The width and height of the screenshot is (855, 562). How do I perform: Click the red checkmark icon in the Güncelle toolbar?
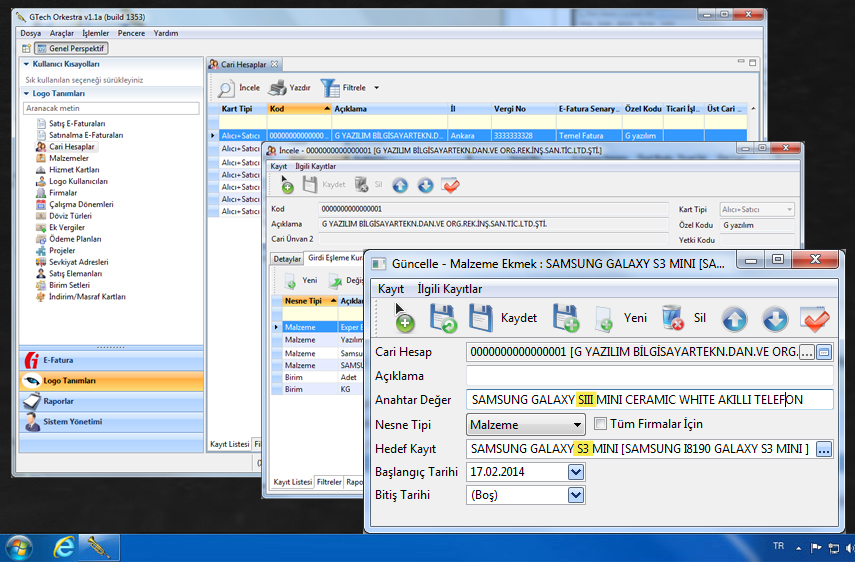(816, 318)
